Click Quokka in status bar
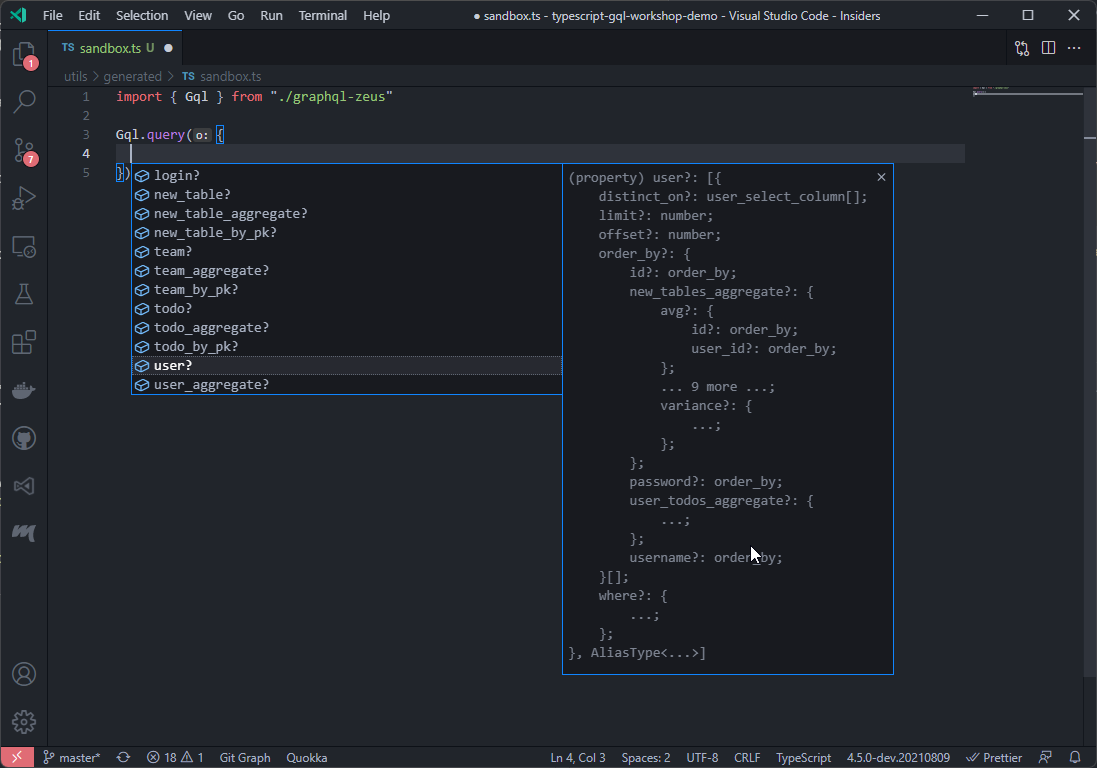The image size is (1097, 768). 306,758
